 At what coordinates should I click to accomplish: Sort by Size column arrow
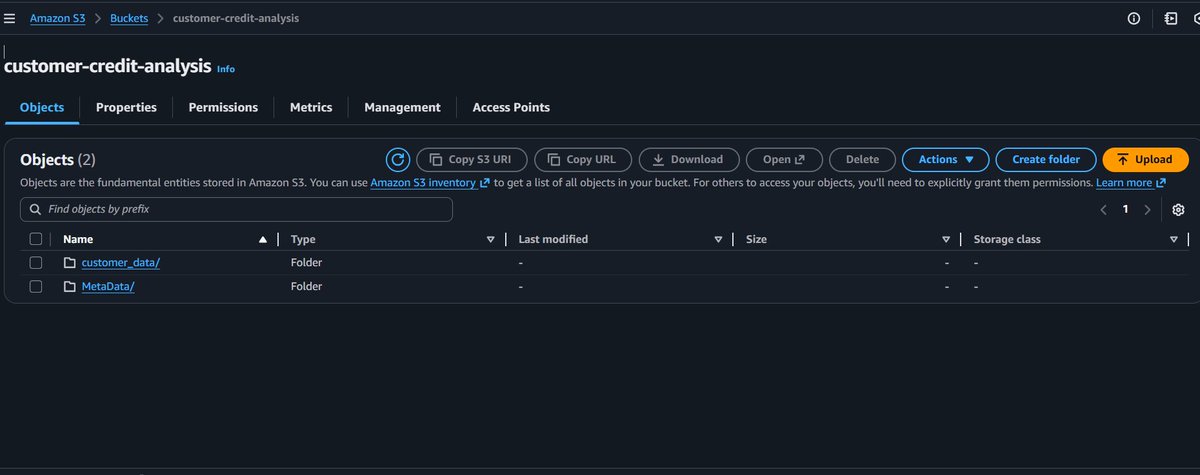coord(945,240)
